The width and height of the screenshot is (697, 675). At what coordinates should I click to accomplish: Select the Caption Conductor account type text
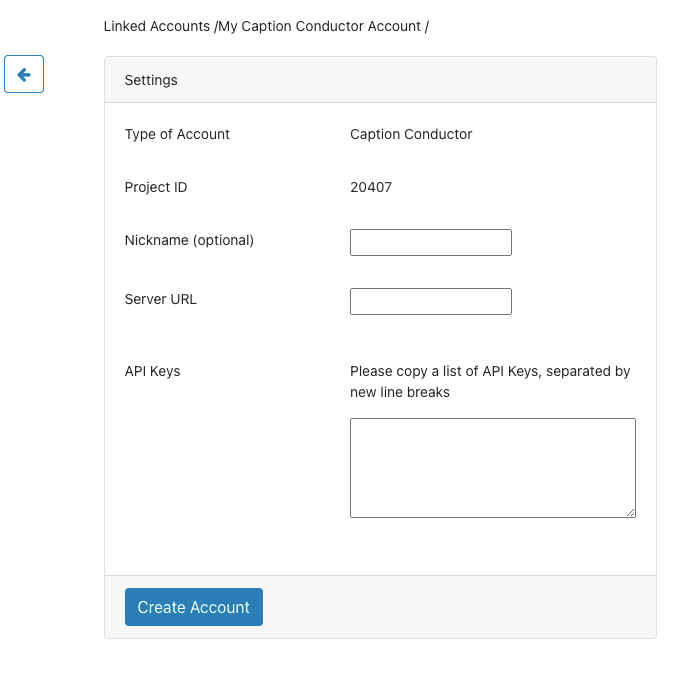pyautogui.click(x=411, y=134)
